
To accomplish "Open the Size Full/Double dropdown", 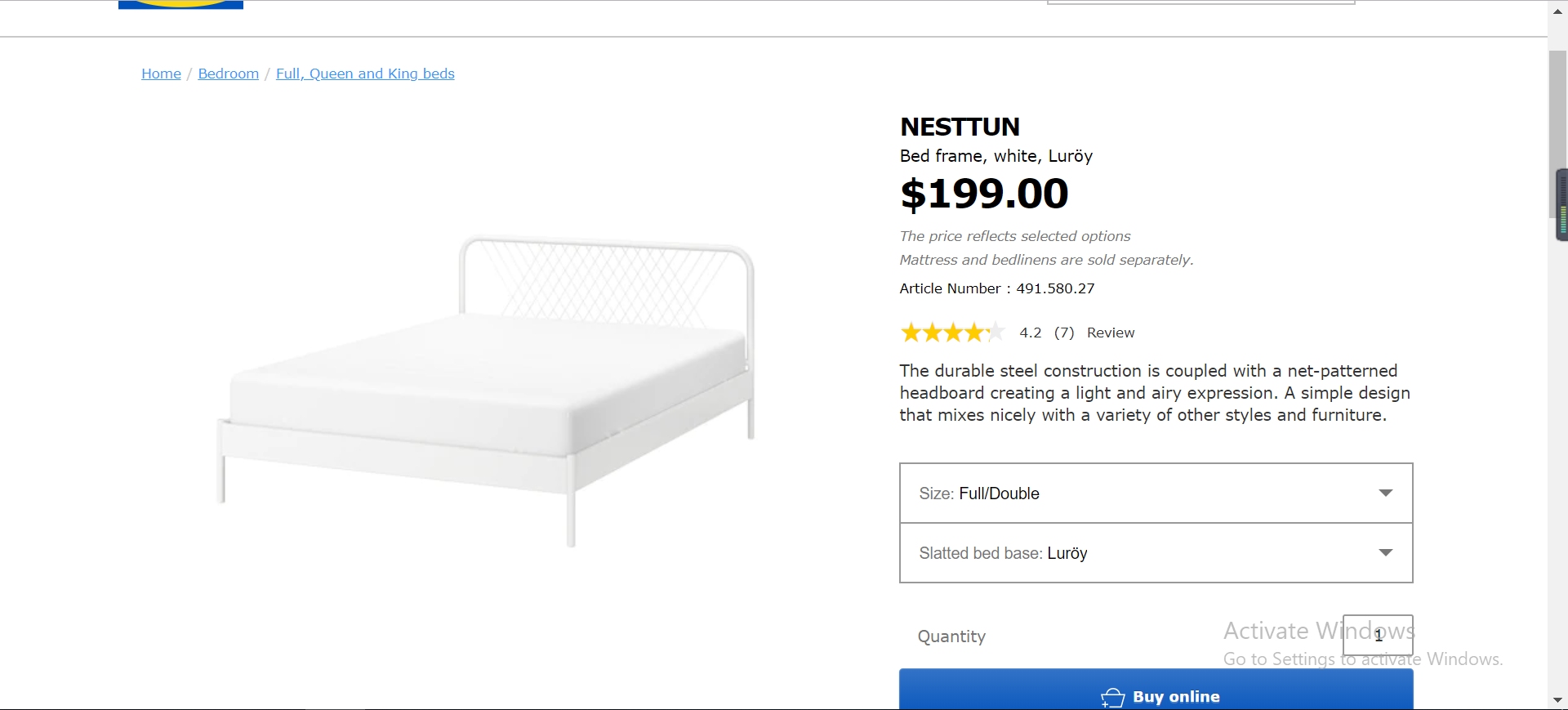I will pos(1156,493).
